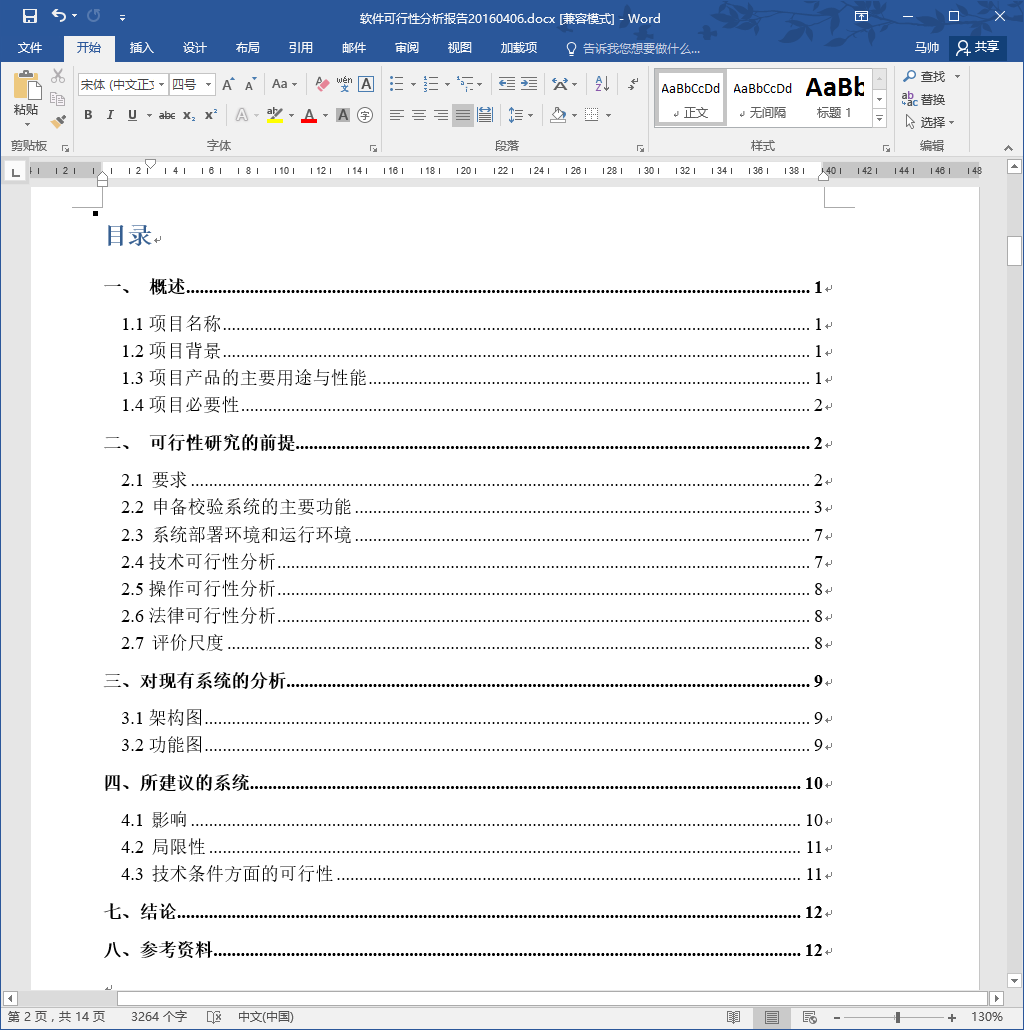This screenshot has height=1030, width=1024.
Task: Open the borders dropdown
Action: (x=609, y=116)
